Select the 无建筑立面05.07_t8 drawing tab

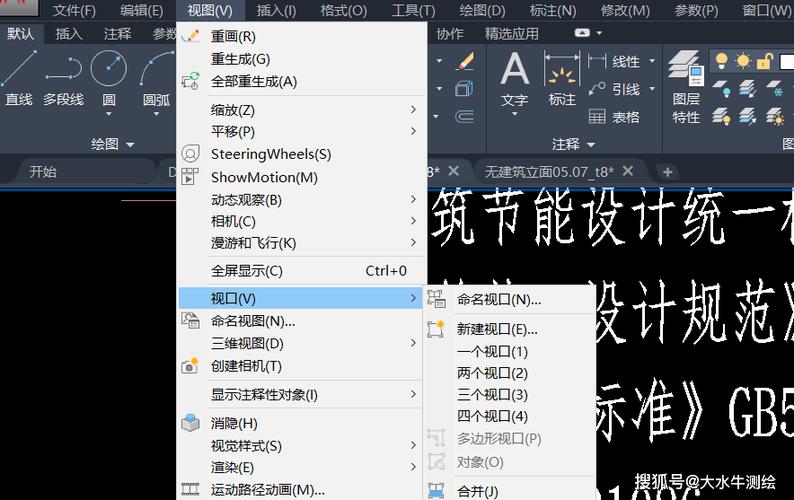[x=549, y=172]
